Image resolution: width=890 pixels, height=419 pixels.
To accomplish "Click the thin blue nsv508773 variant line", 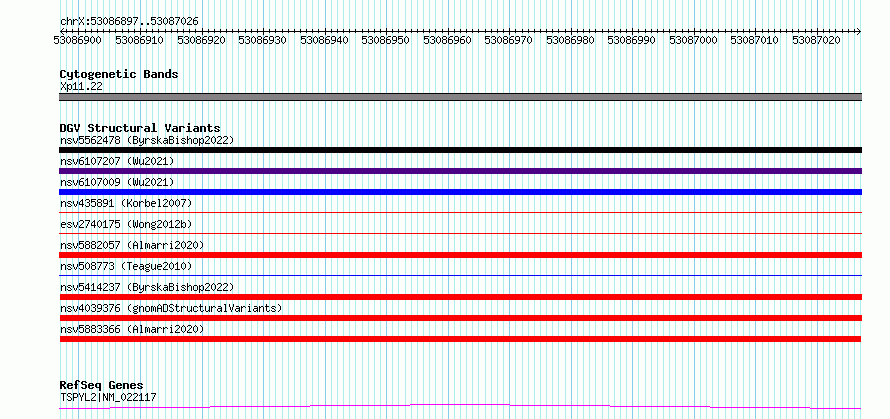I will click(x=460, y=275).
